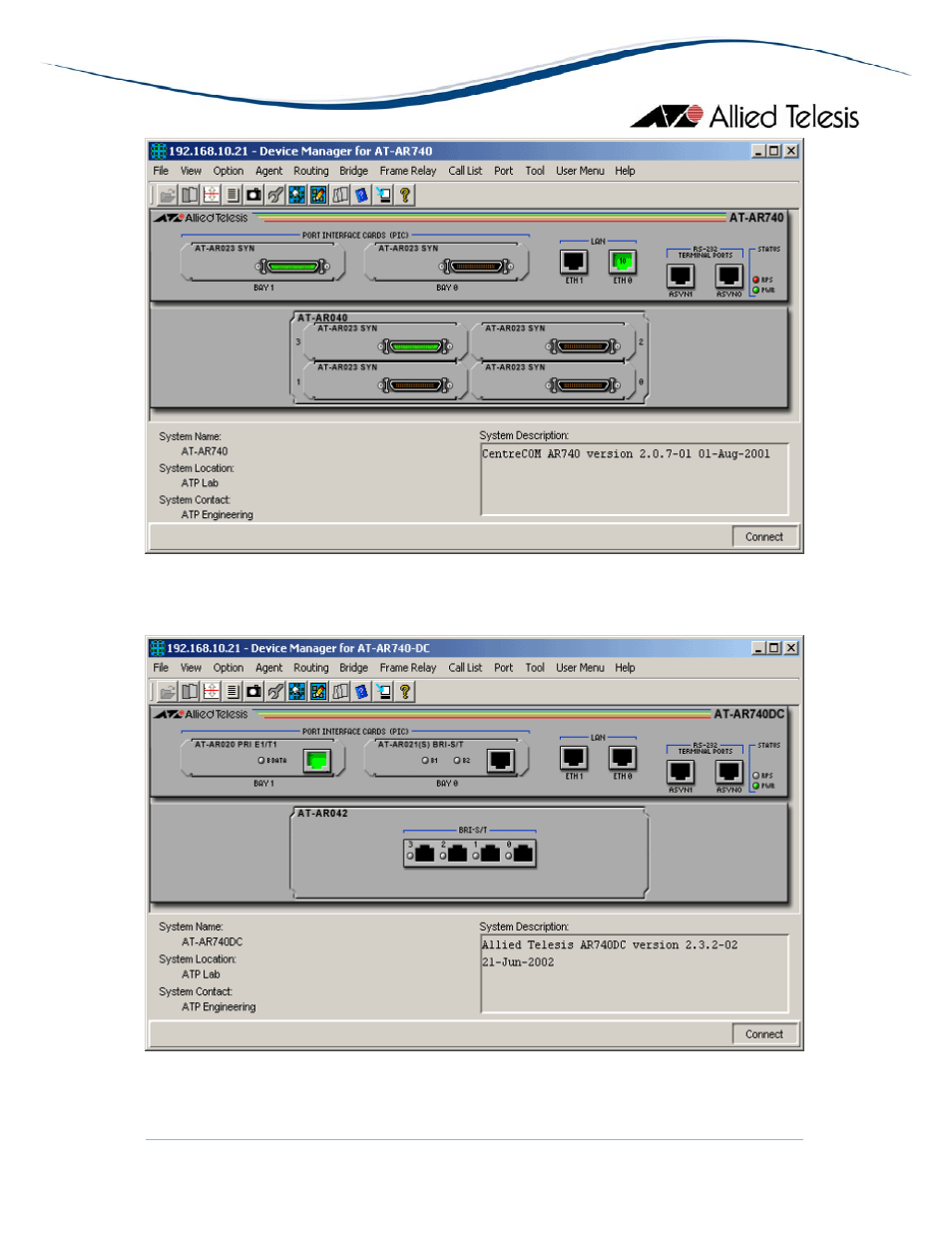The image size is (952, 1233).
Task: Click the blue network map icon in AT-AR740 toolbar
Action: click(x=297, y=195)
